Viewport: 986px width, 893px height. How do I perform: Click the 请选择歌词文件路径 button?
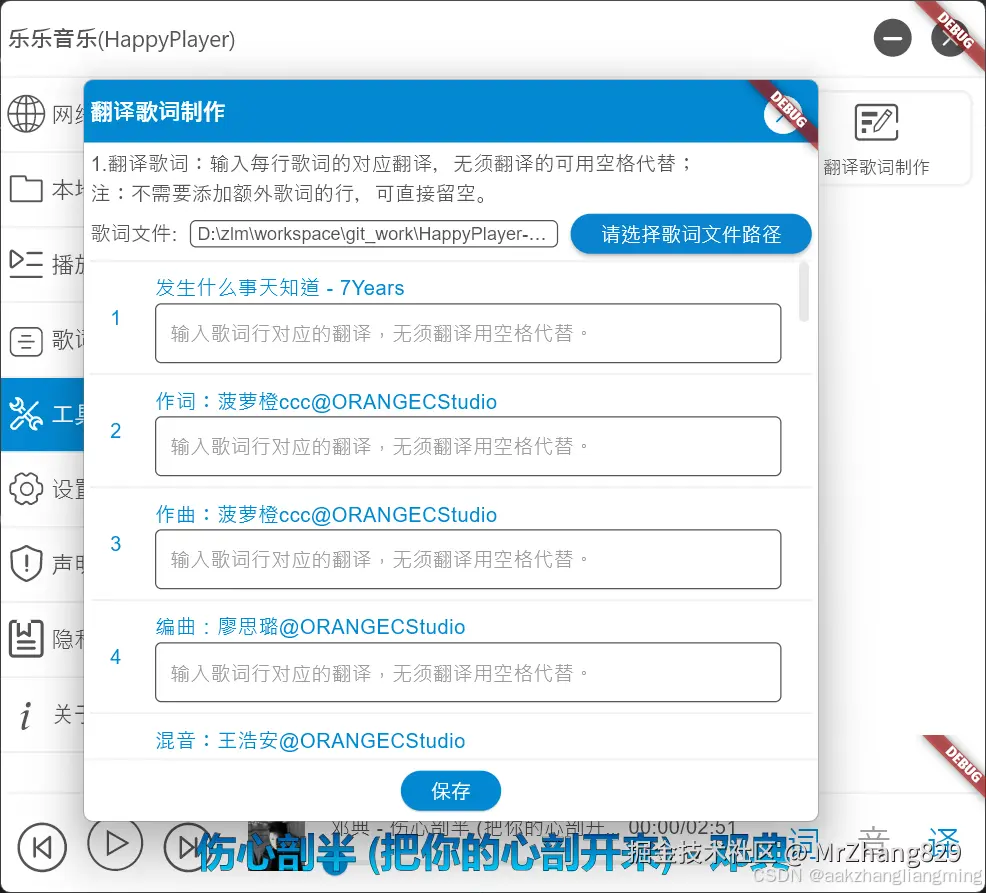coord(690,234)
